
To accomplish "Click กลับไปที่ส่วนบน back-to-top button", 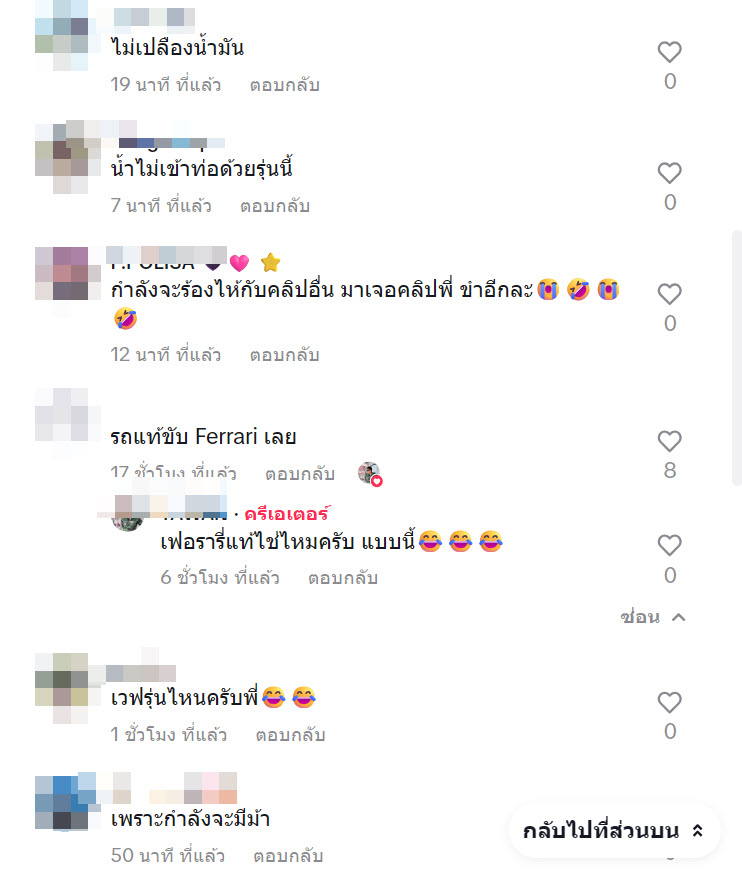I will click(x=614, y=830).
